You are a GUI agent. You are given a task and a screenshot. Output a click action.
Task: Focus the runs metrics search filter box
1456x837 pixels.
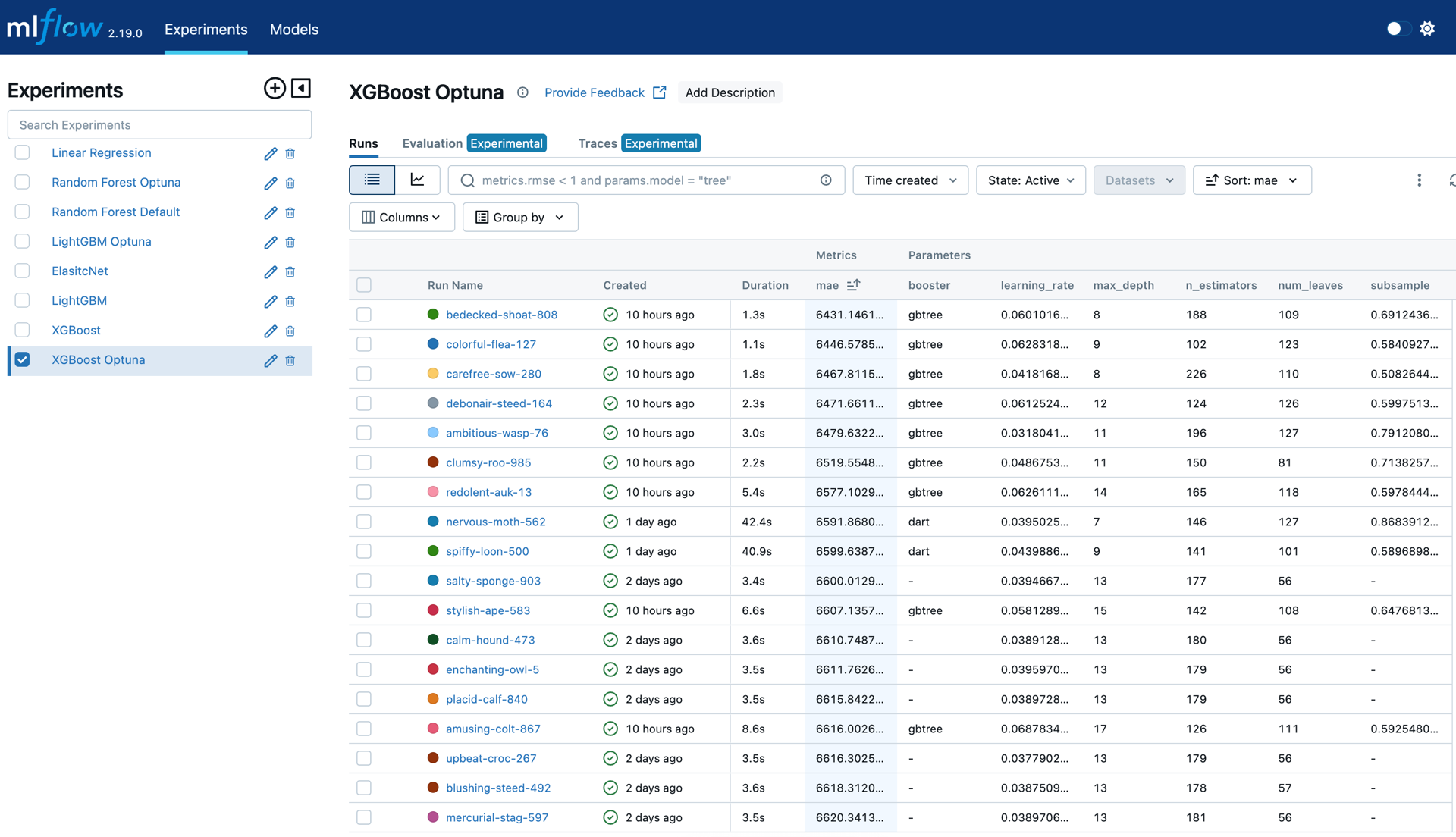click(646, 180)
